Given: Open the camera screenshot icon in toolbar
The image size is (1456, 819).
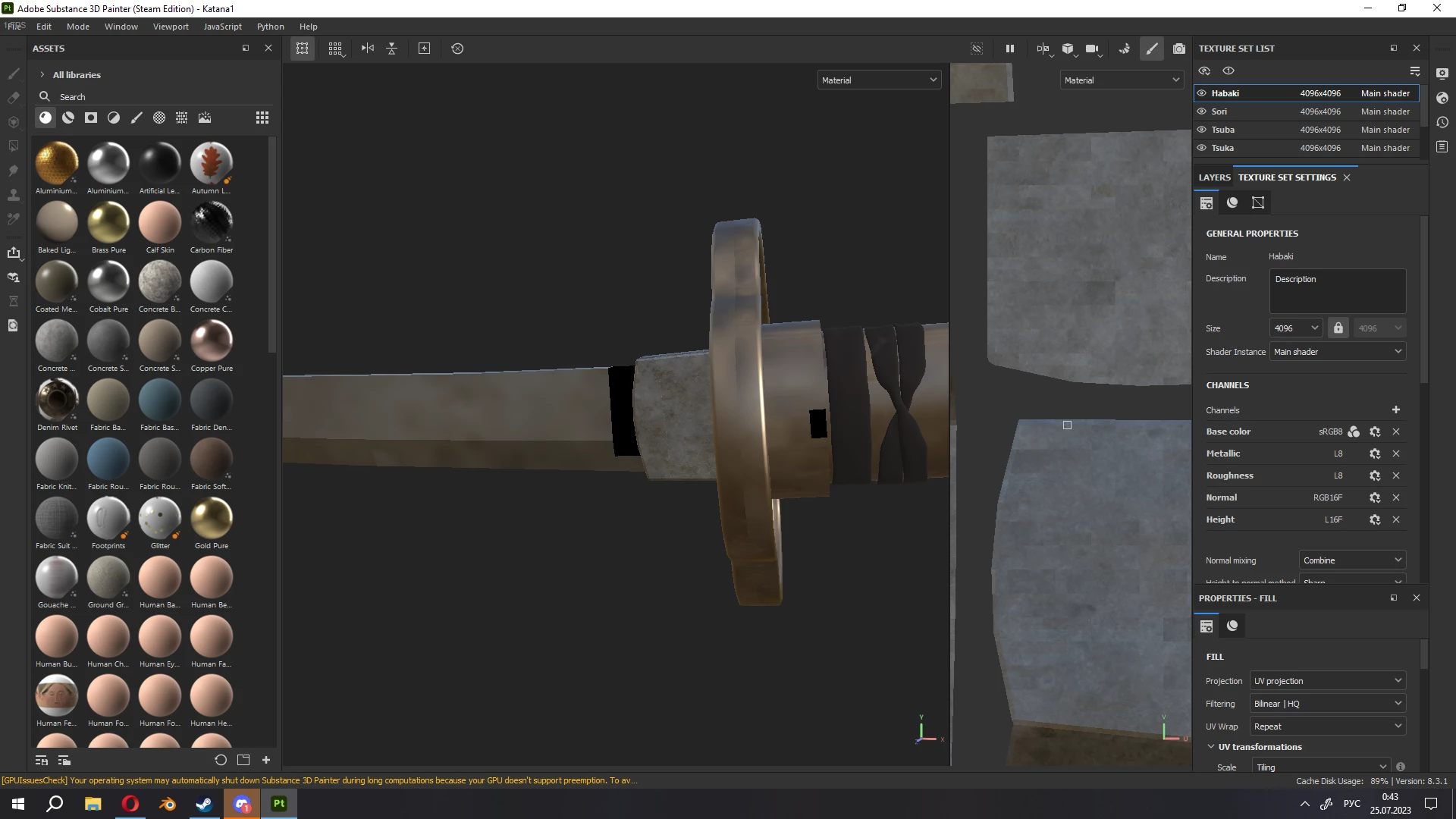Looking at the screenshot, I should click(1178, 49).
